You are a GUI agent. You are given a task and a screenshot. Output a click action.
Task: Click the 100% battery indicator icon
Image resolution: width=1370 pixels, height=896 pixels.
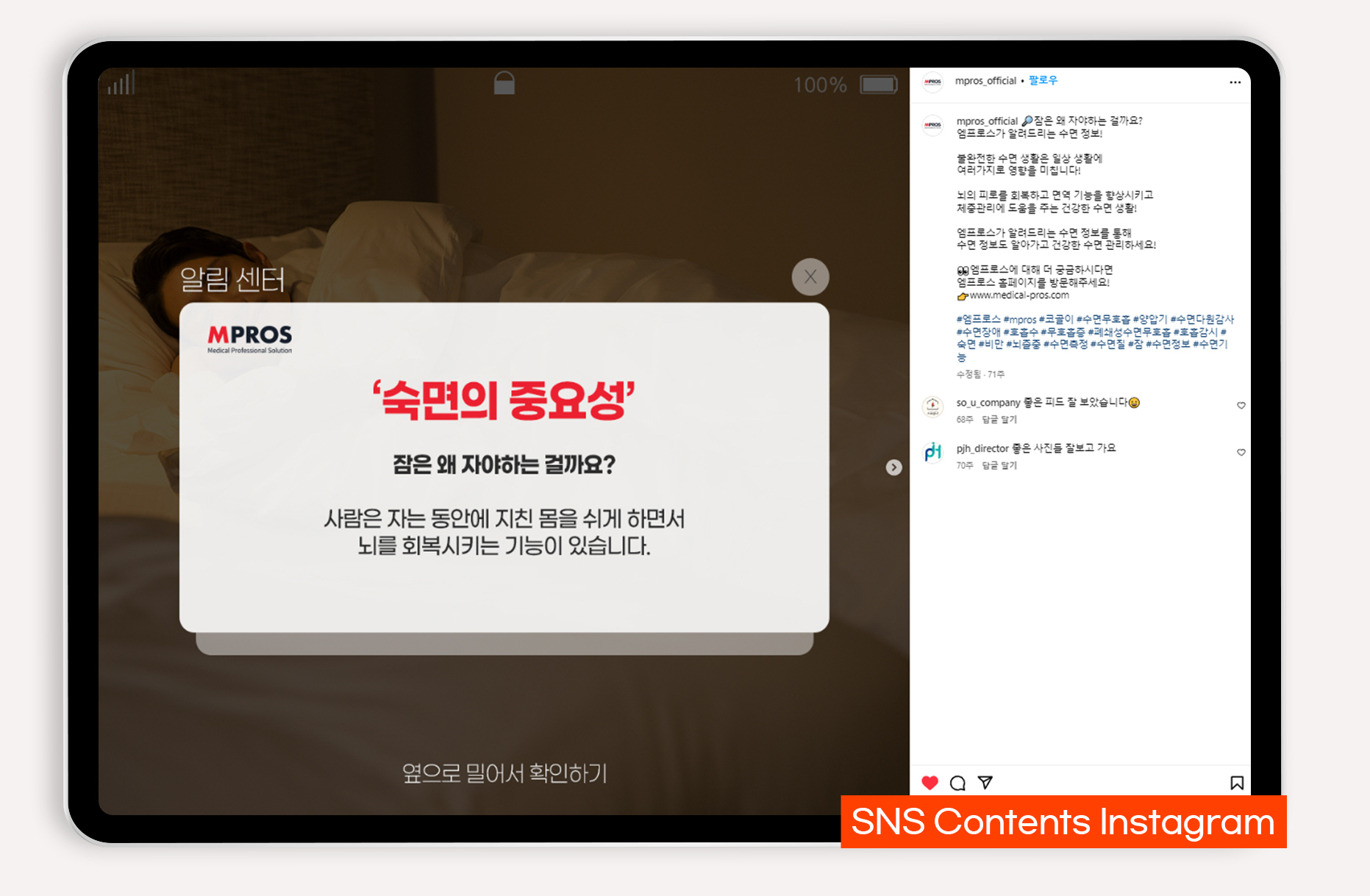[x=879, y=85]
